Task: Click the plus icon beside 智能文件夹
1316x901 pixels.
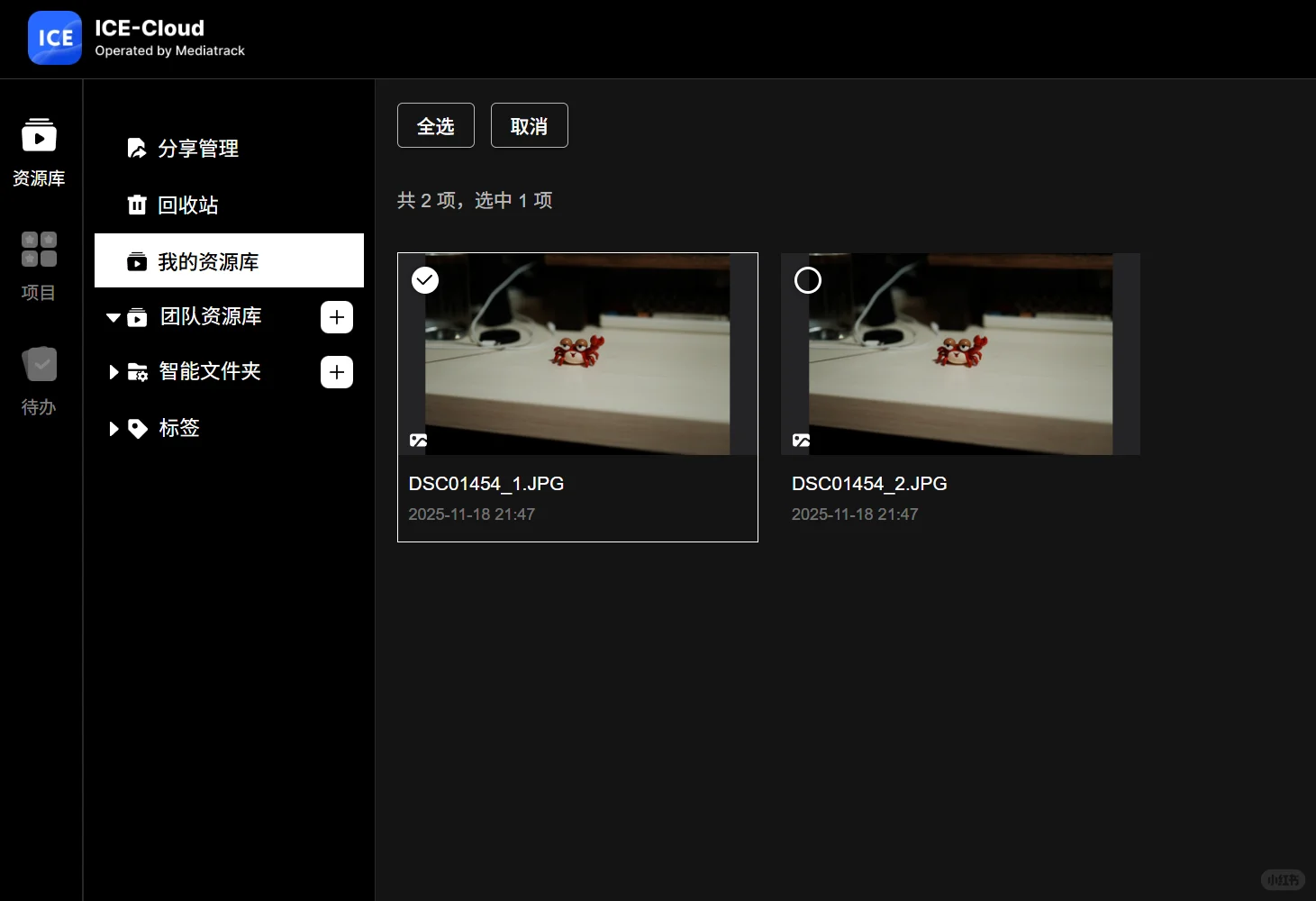Action: [336, 372]
